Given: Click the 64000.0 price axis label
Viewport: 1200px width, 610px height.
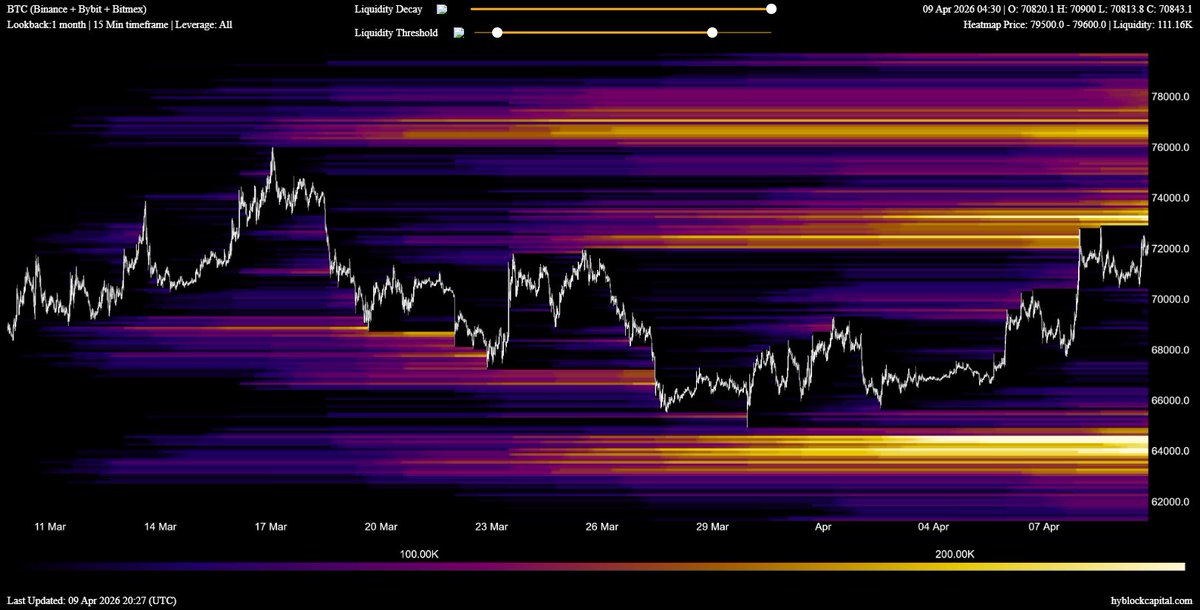Looking at the screenshot, I should click(x=1168, y=452).
